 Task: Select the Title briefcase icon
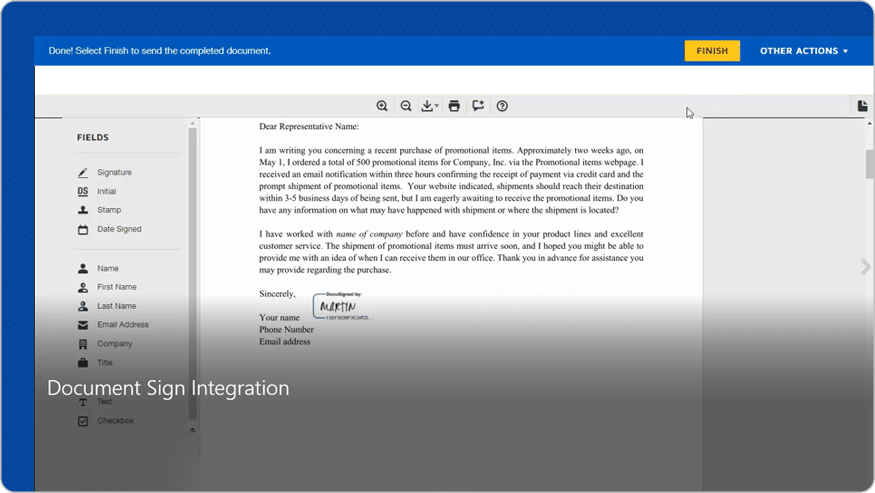(x=83, y=363)
